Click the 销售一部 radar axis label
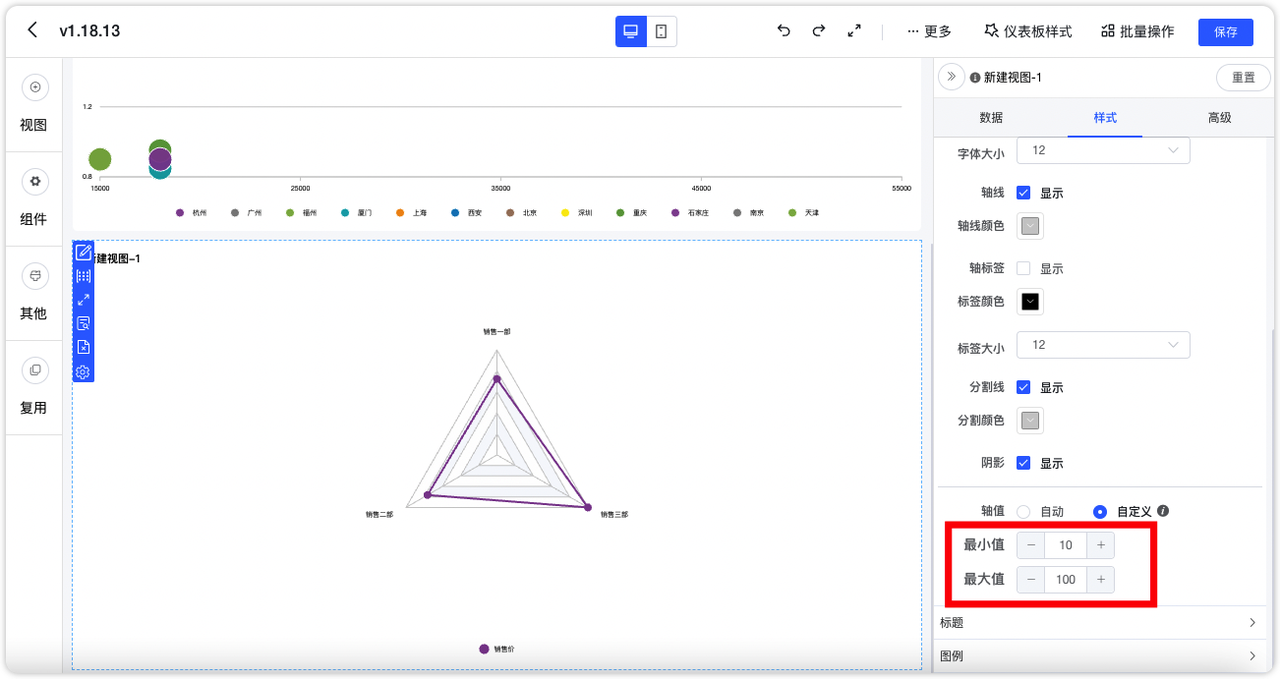This screenshot has height=679, width=1280. coord(497,331)
